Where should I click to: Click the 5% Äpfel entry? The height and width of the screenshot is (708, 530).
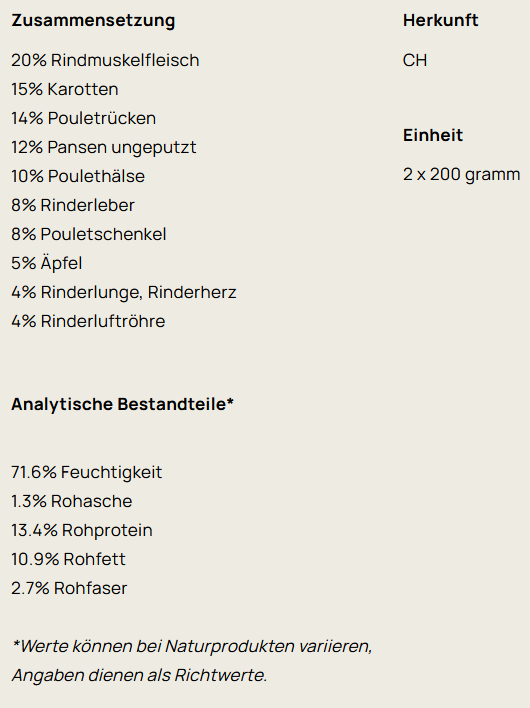pyautogui.click(x=46, y=263)
